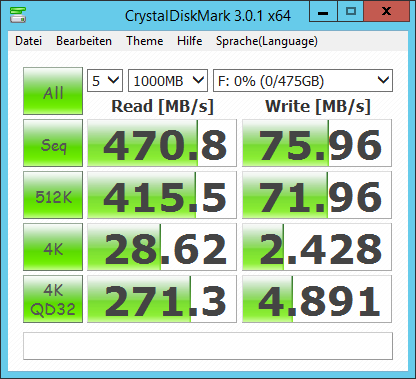Click the 4K QD32 read result 271.3
Viewport: 416px width, 379px height.
point(162,299)
